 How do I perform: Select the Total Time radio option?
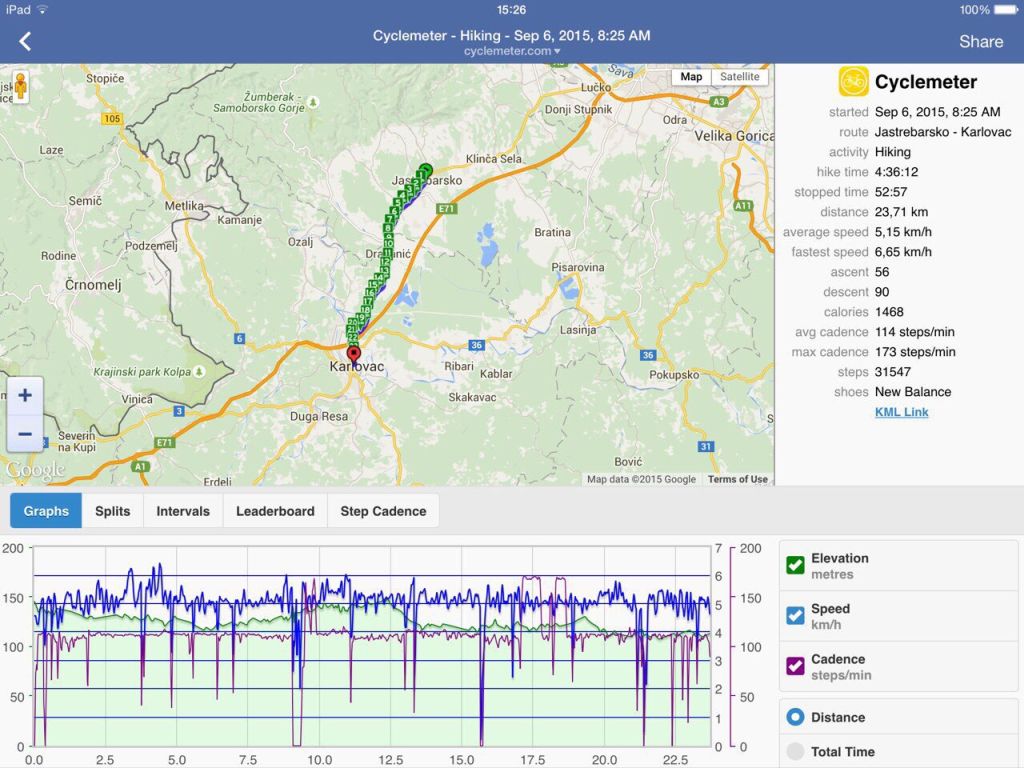796,752
